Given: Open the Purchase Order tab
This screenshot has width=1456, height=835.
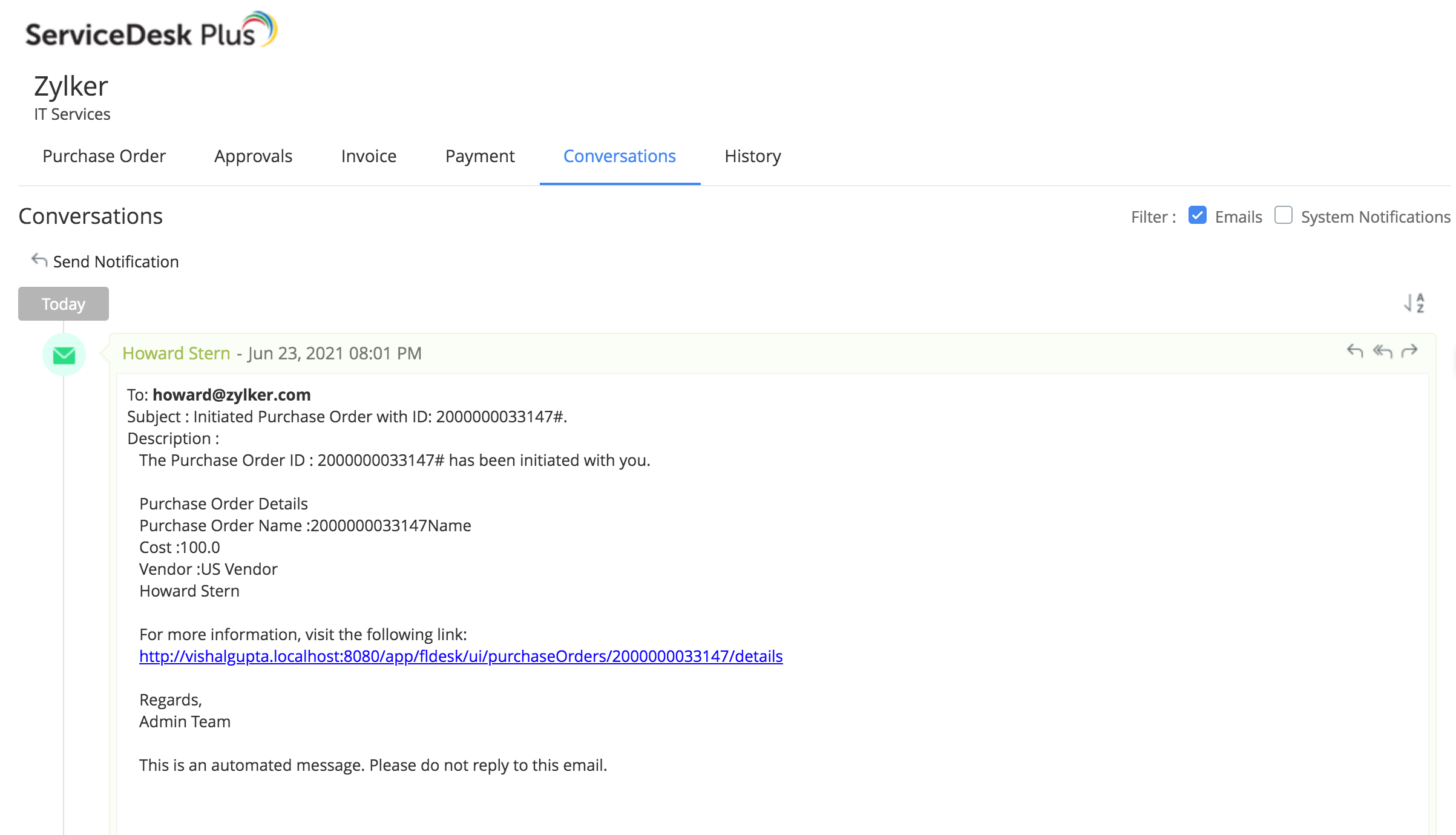Looking at the screenshot, I should [x=103, y=156].
